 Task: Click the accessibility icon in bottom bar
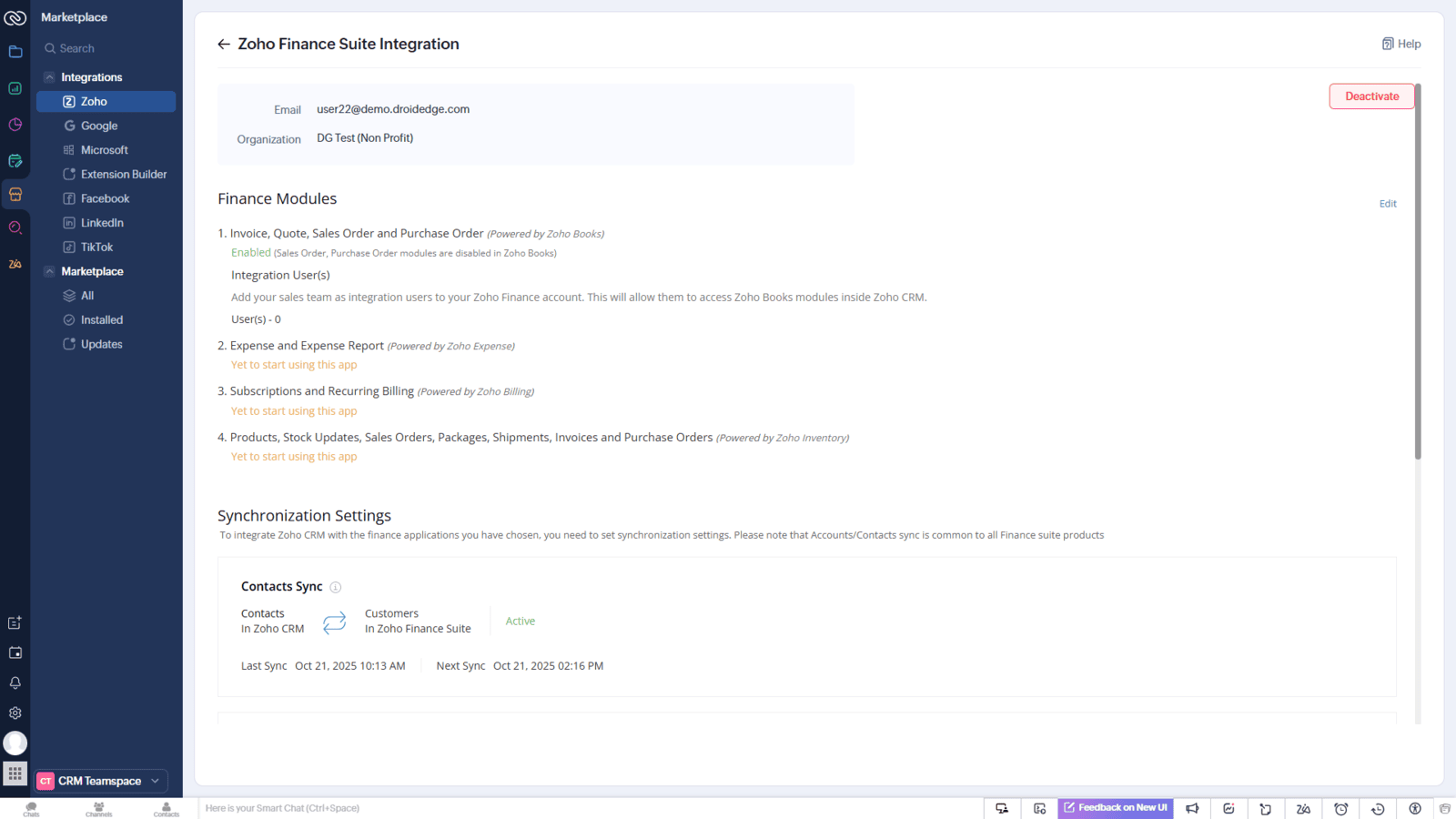pos(1415,808)
